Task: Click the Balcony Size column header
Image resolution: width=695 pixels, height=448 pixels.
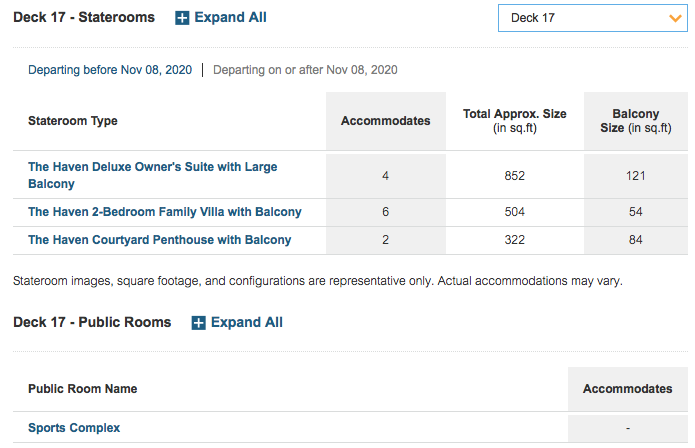Action: coord(636,121)
